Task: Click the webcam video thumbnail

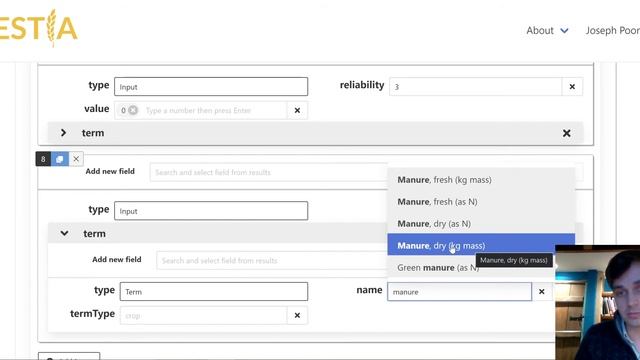Action: point(598,302)
